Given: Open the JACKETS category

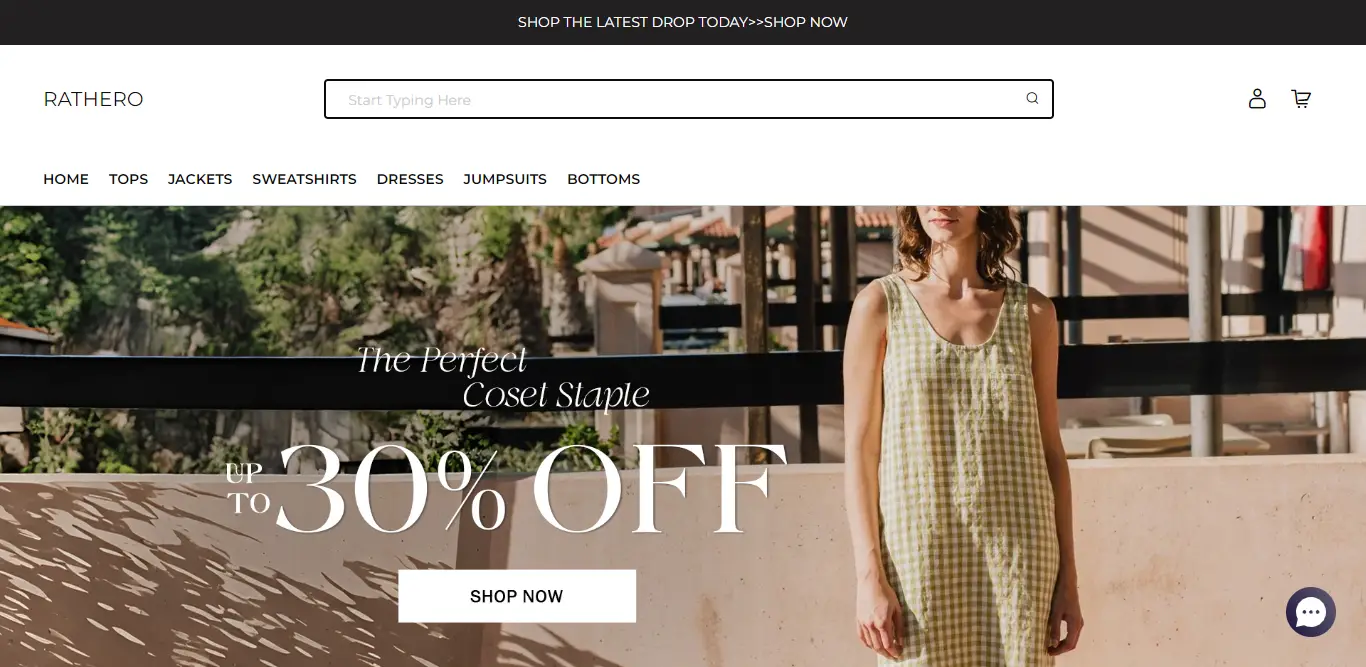Looking at the screenshot, I should click(x=200, y=179).
